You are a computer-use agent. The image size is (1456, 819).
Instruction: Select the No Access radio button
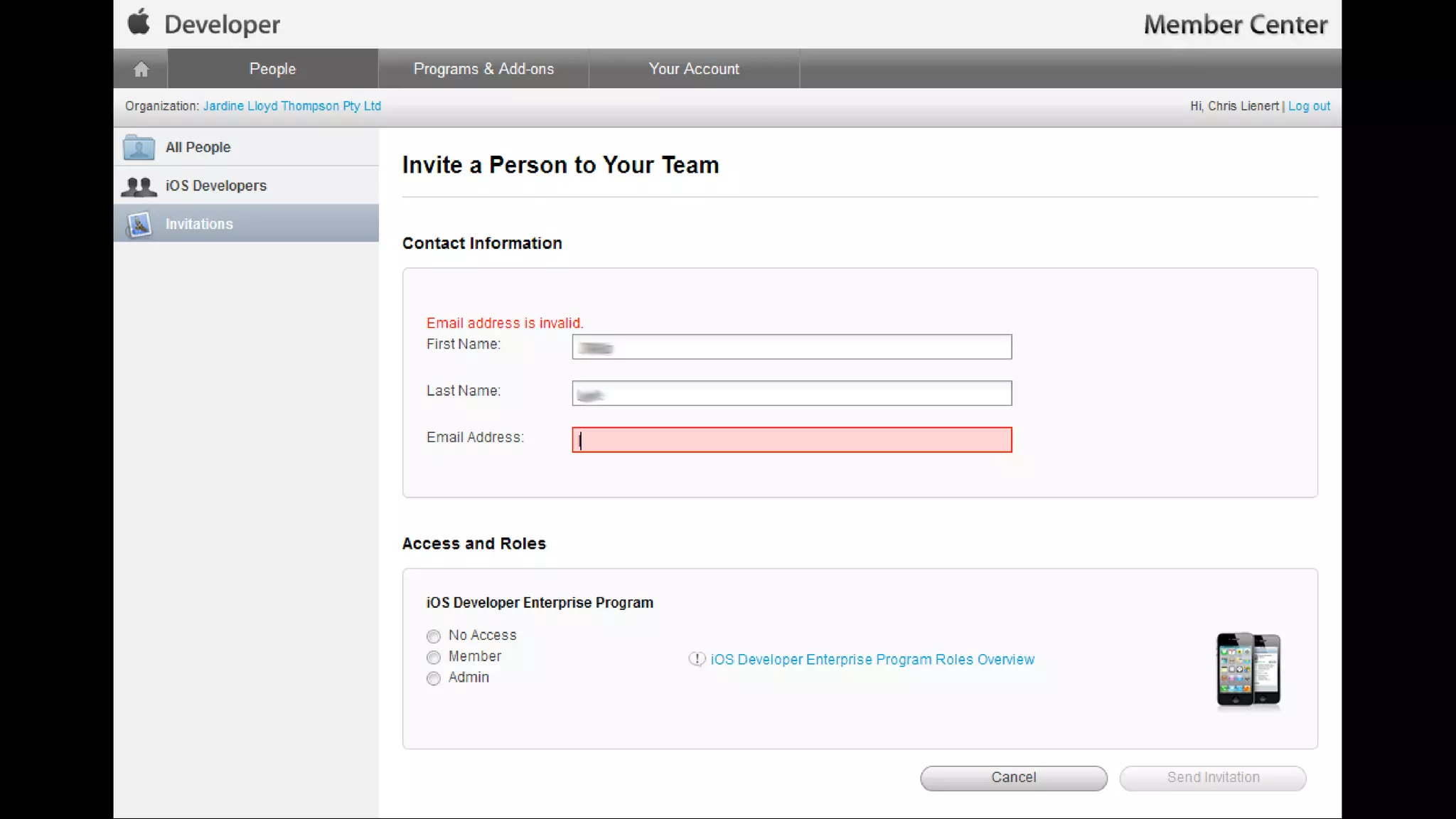(434, 636)
